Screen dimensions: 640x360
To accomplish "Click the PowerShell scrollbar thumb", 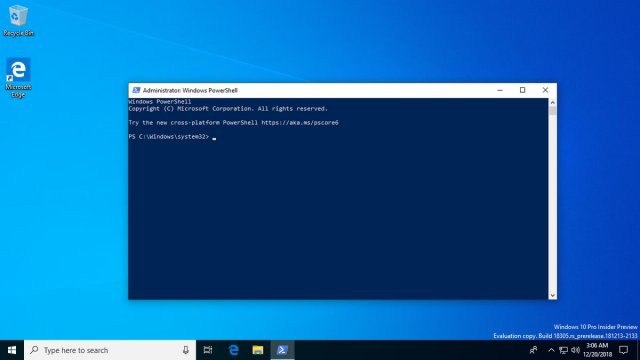I will (553, 111).
